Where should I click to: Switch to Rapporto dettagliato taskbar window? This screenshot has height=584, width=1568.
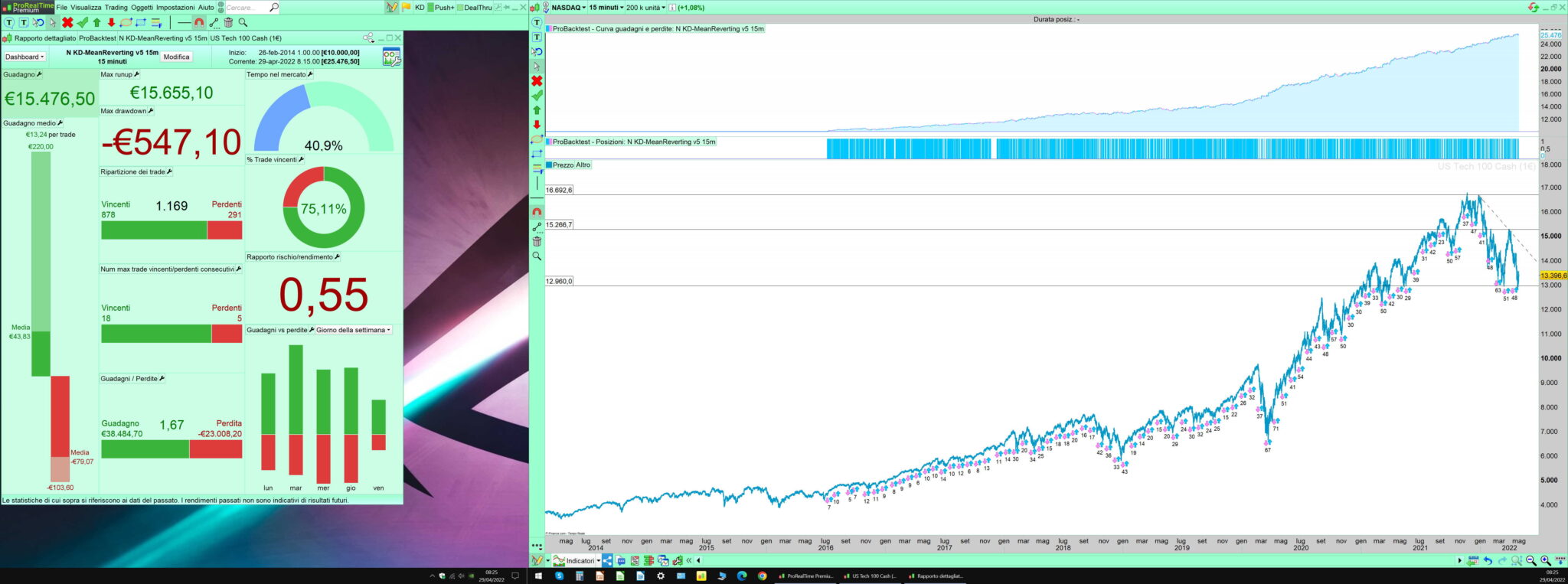[x=936, y=576]
